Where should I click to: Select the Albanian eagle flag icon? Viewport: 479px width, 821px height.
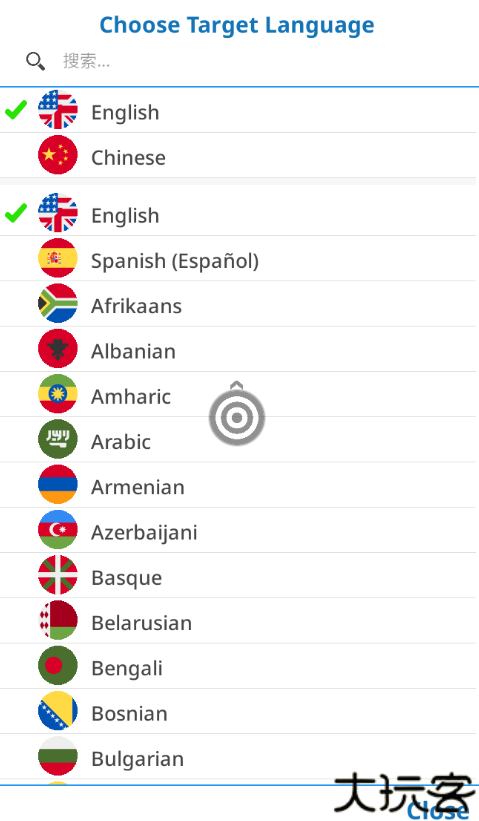pos(58,349)
